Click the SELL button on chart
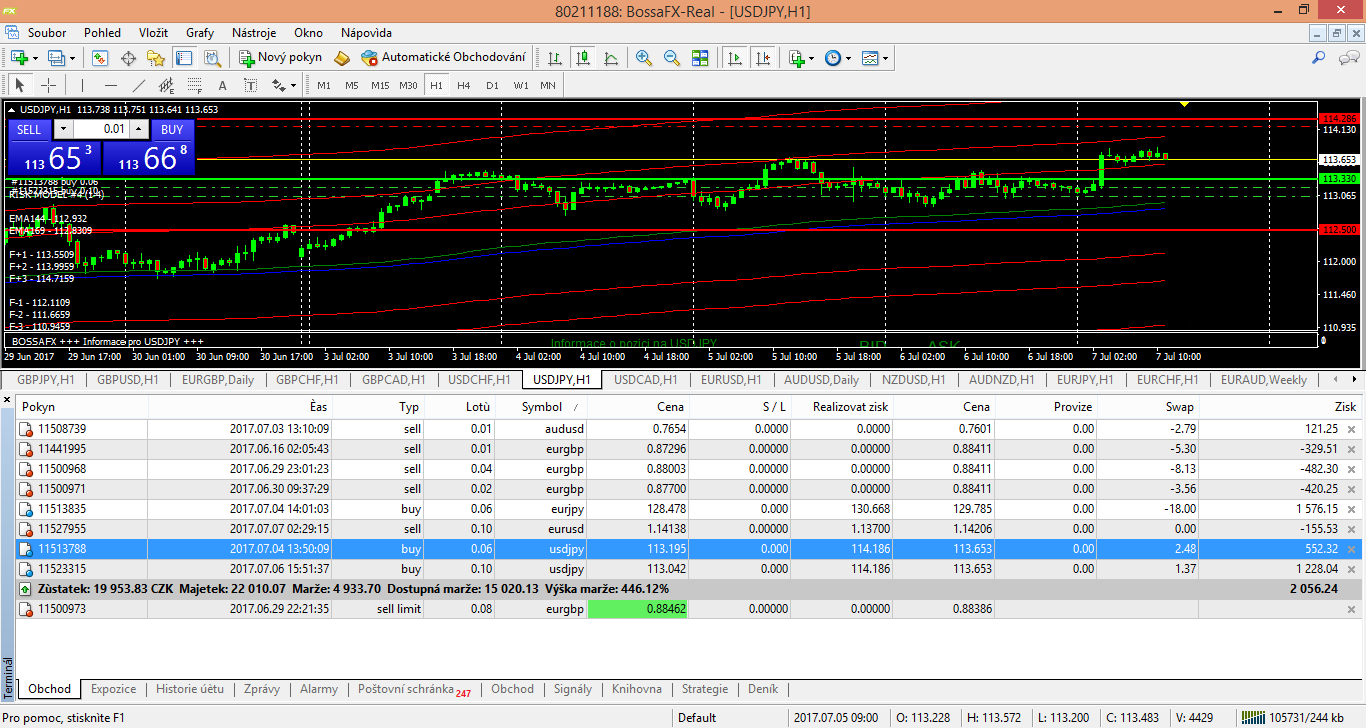Screen dimensions: 1366x728 [x=29, y=129]
